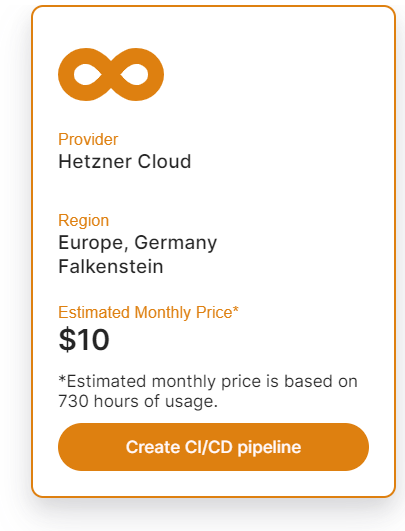Click the orange infinity logo icon
This screenshot has width=405, height=531.
(111, 75)
